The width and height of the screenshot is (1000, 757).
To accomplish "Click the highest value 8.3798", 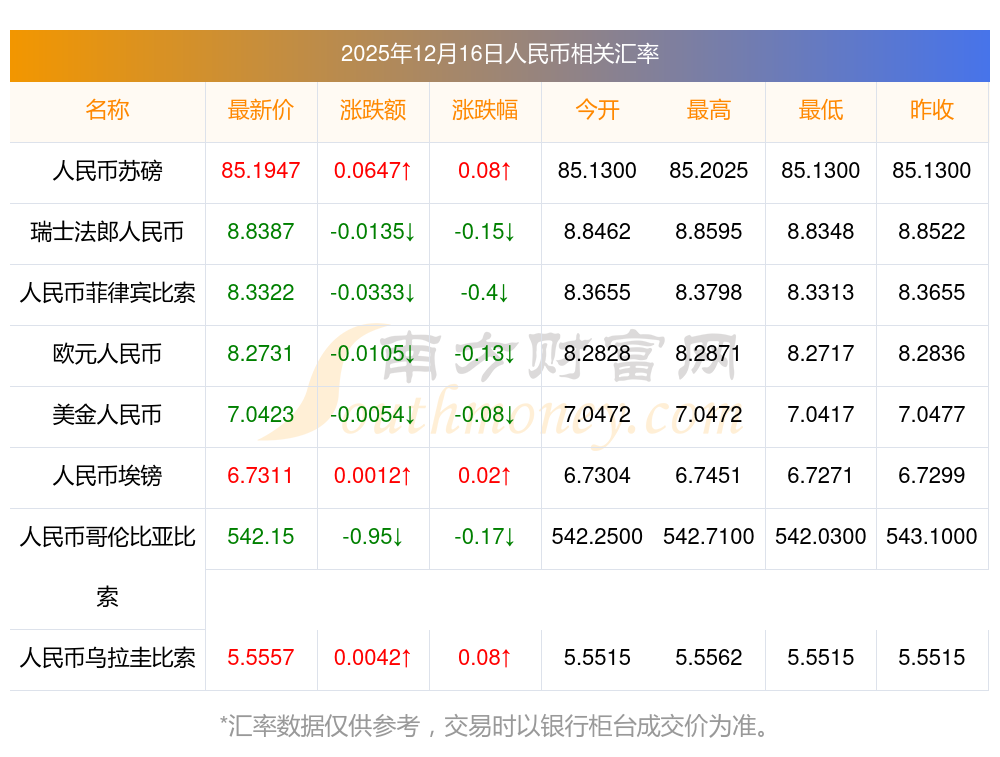I will point(709,292).
